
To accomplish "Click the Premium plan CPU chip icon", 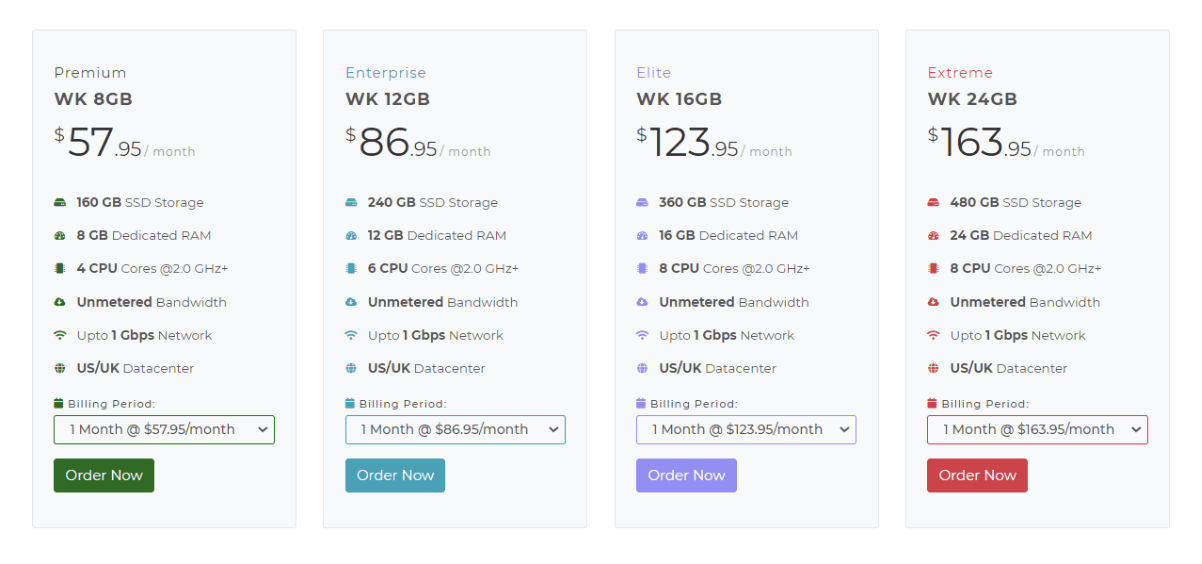I will point(60,269).
